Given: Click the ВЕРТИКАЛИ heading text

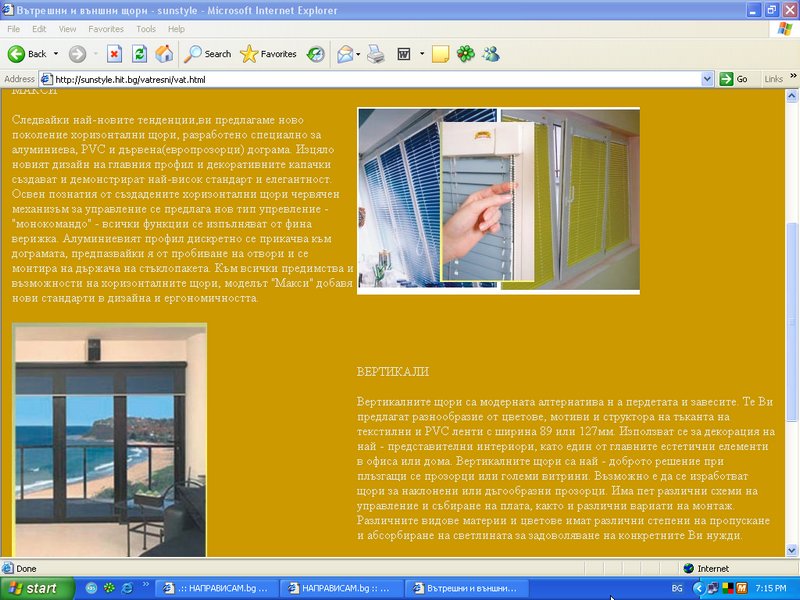Looking at the screenshot, I should 393,371.
